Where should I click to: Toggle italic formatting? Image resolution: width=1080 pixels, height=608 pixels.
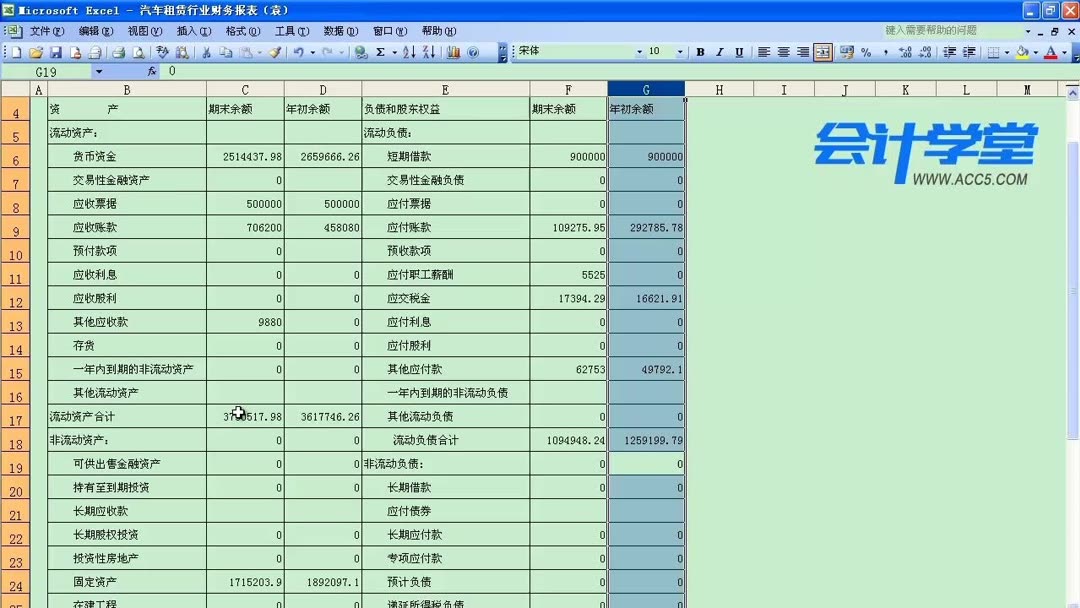click(x=718, y=52)
